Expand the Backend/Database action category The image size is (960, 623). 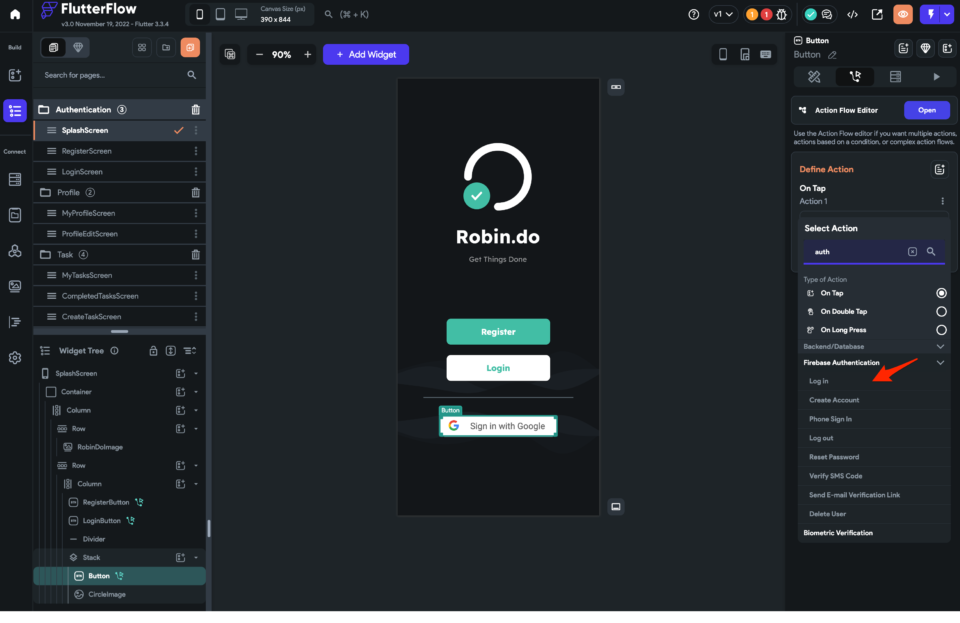click(939, 345)
